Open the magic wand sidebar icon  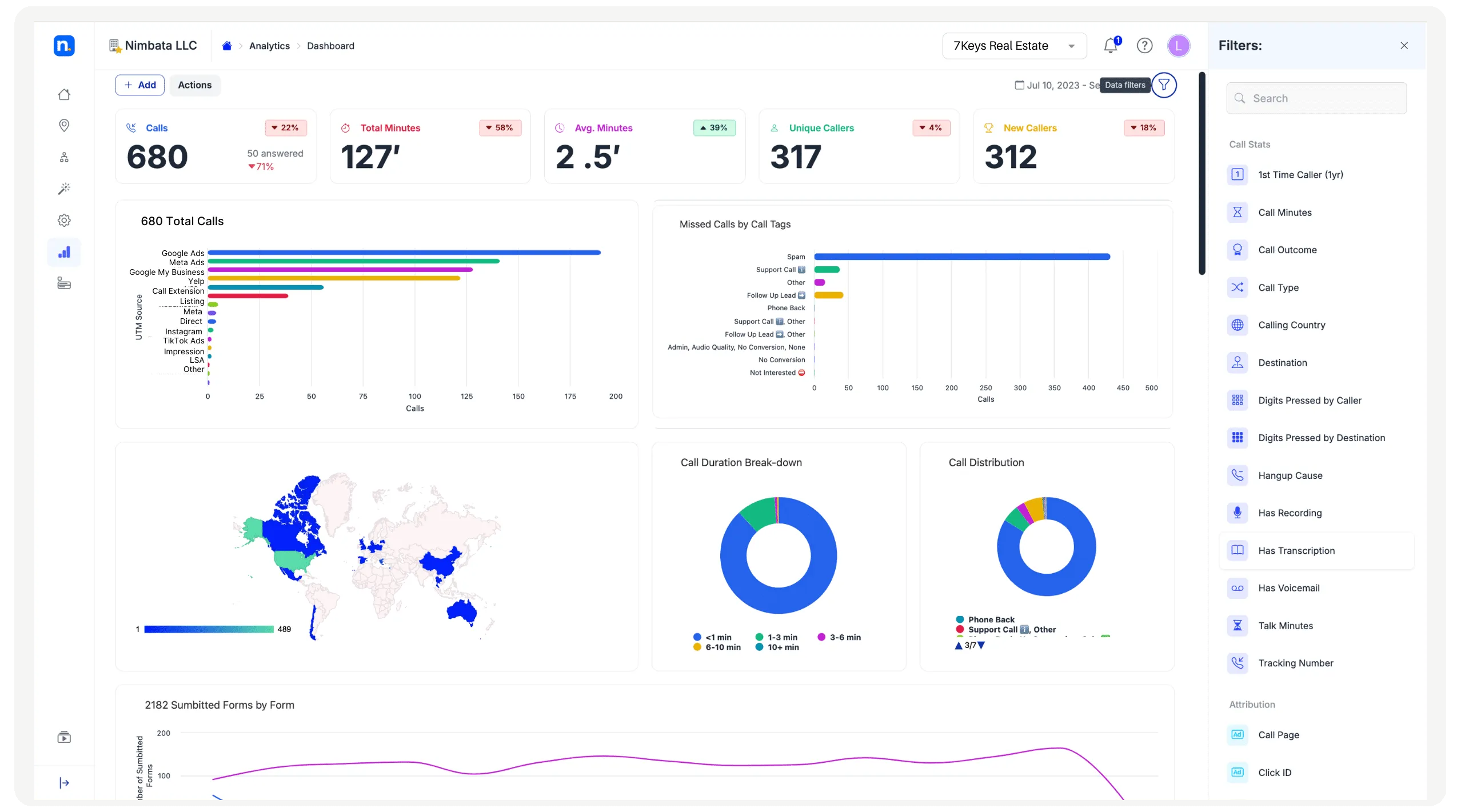64,189
